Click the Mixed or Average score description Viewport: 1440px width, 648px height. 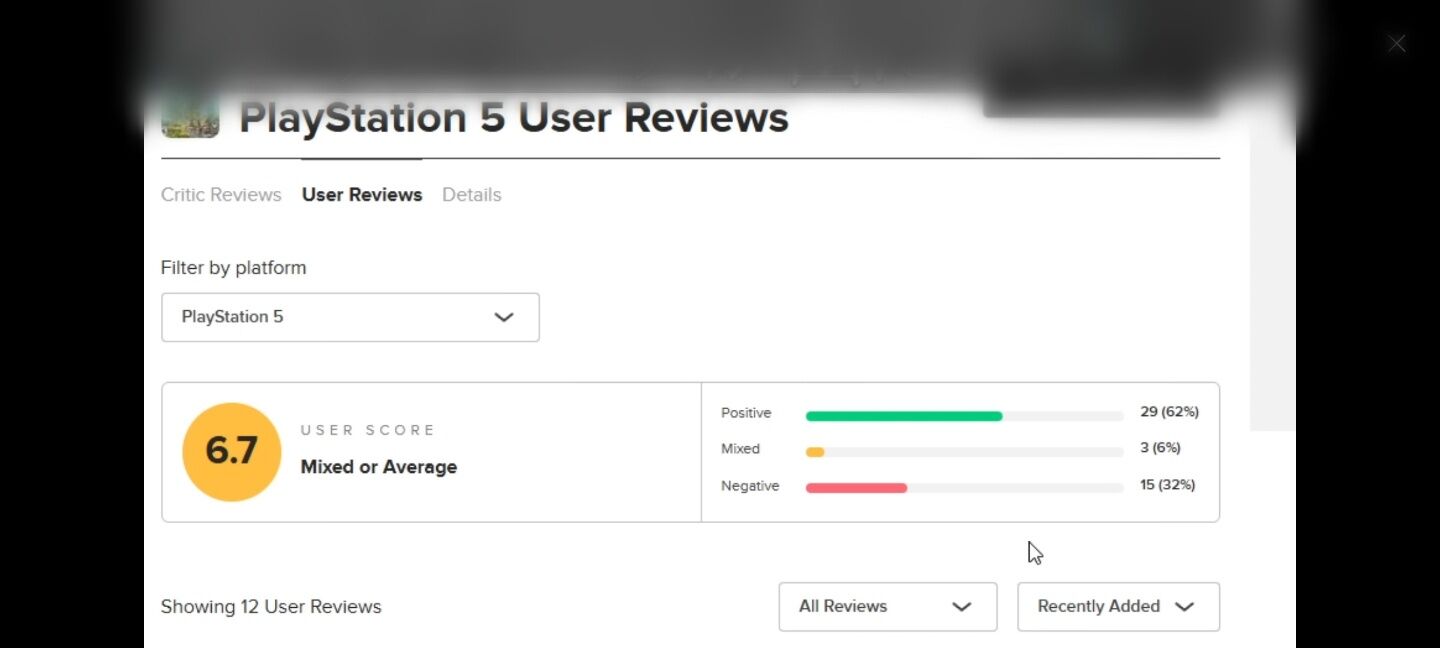coord(379,467)
